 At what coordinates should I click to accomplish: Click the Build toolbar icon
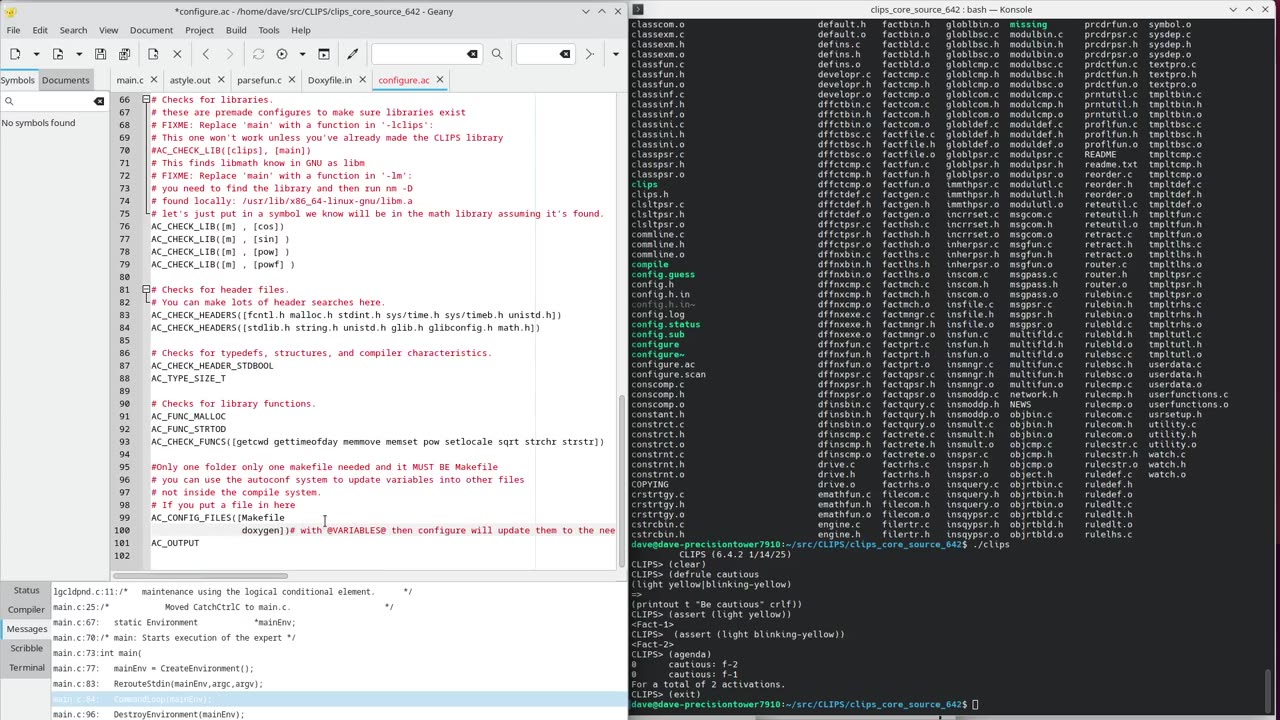[282, 54]
